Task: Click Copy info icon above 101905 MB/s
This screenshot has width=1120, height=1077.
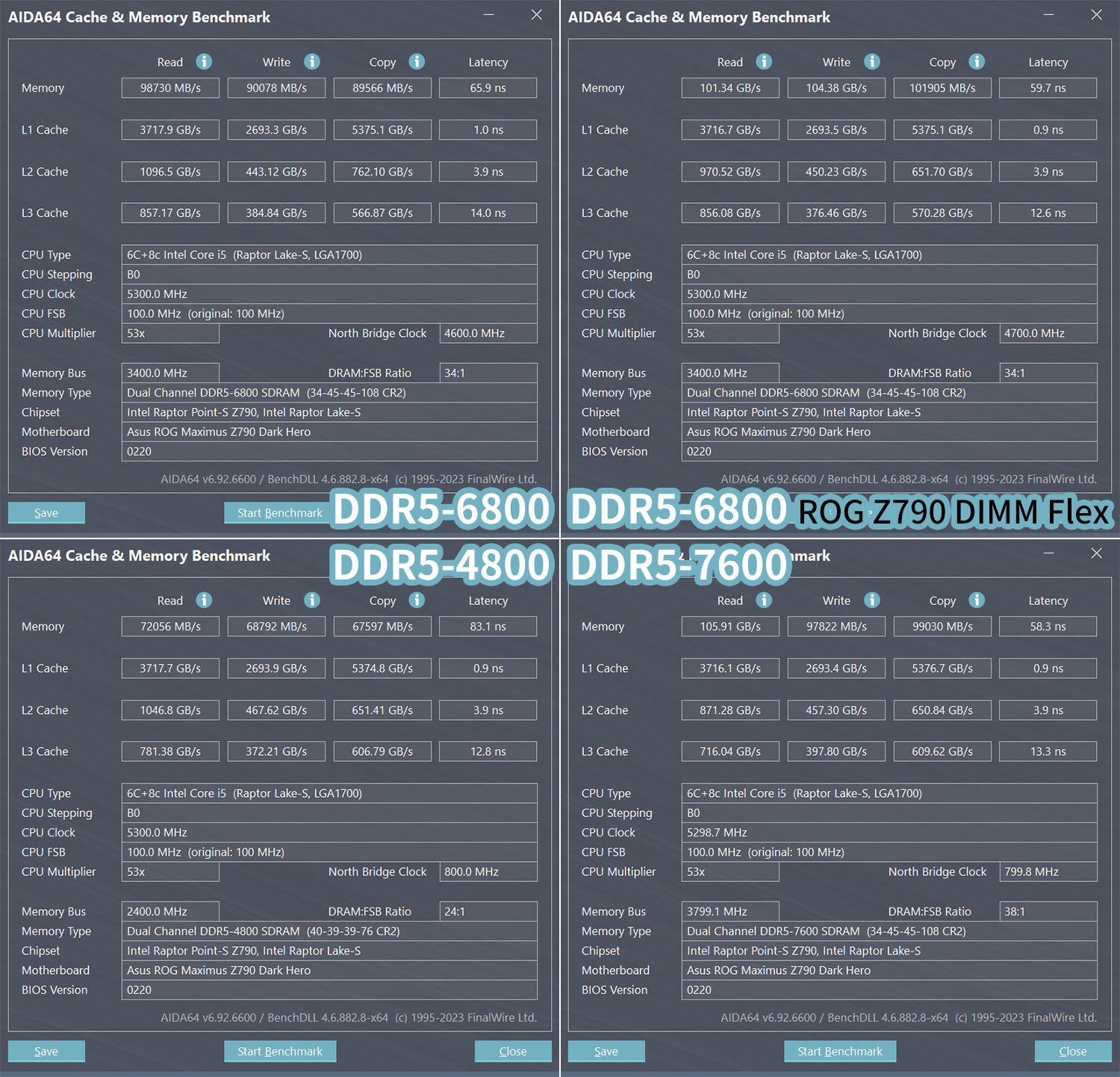Action: pyautogui.click(x=977, y=62)
